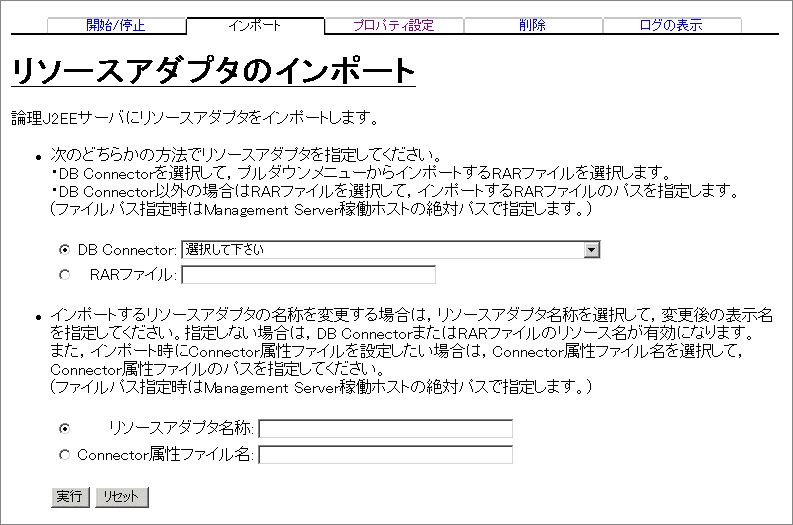Click the Connector属性ファイル名 input field
This screenshot has width=793, height=525.
385,455
